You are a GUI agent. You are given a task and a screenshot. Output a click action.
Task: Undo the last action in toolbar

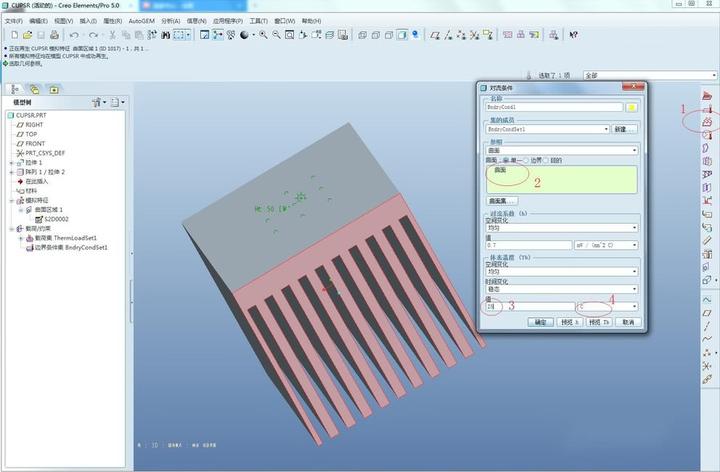(x=74, y=35)
